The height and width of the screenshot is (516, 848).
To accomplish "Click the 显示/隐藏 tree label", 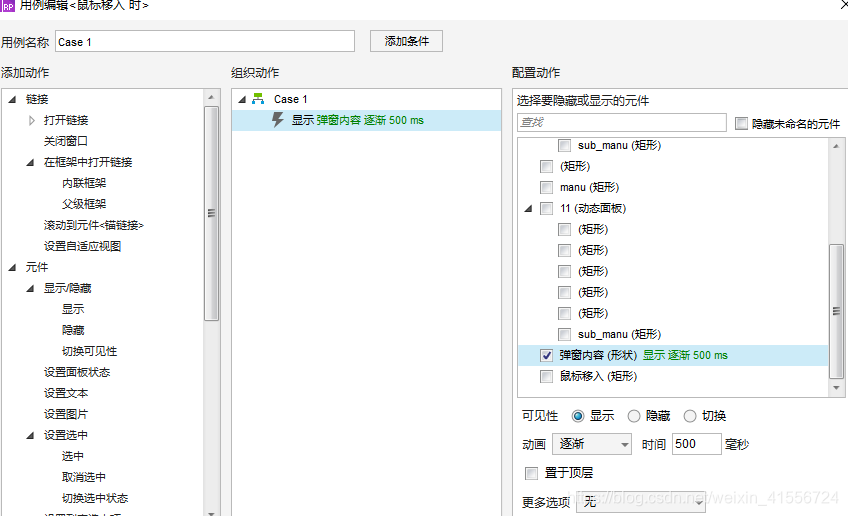I will coord(67,288).
